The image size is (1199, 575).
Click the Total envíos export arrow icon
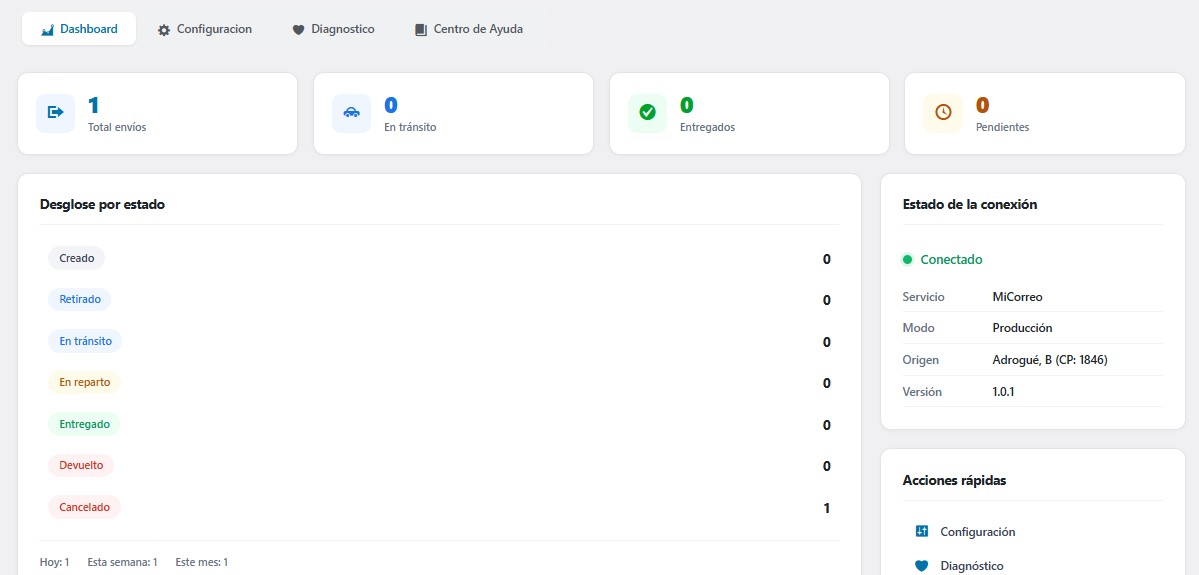(x=55, y=113)
